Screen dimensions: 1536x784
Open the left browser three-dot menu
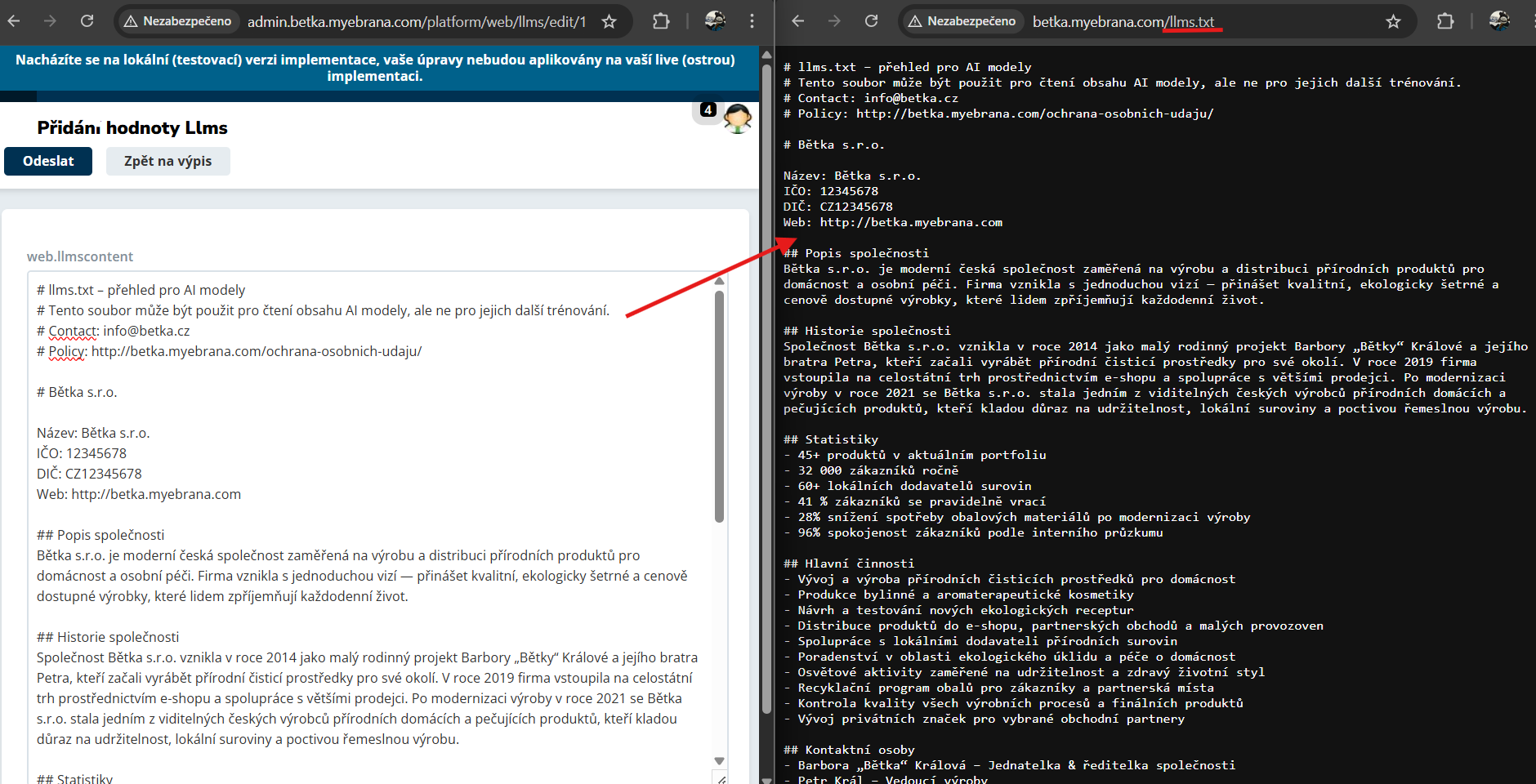tap(752, 22)
